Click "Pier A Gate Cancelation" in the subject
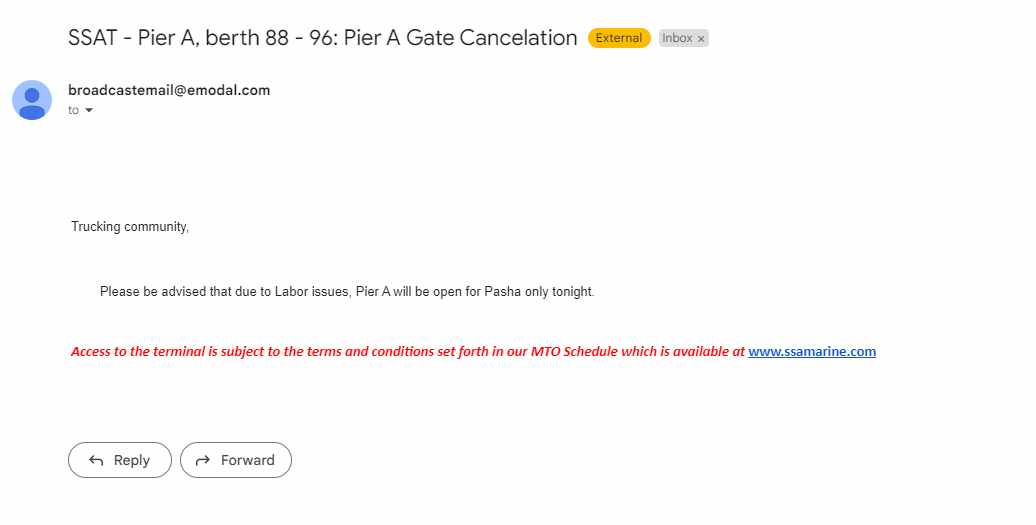Screen dimensions: 1036x525 click(x=461, y=38)
